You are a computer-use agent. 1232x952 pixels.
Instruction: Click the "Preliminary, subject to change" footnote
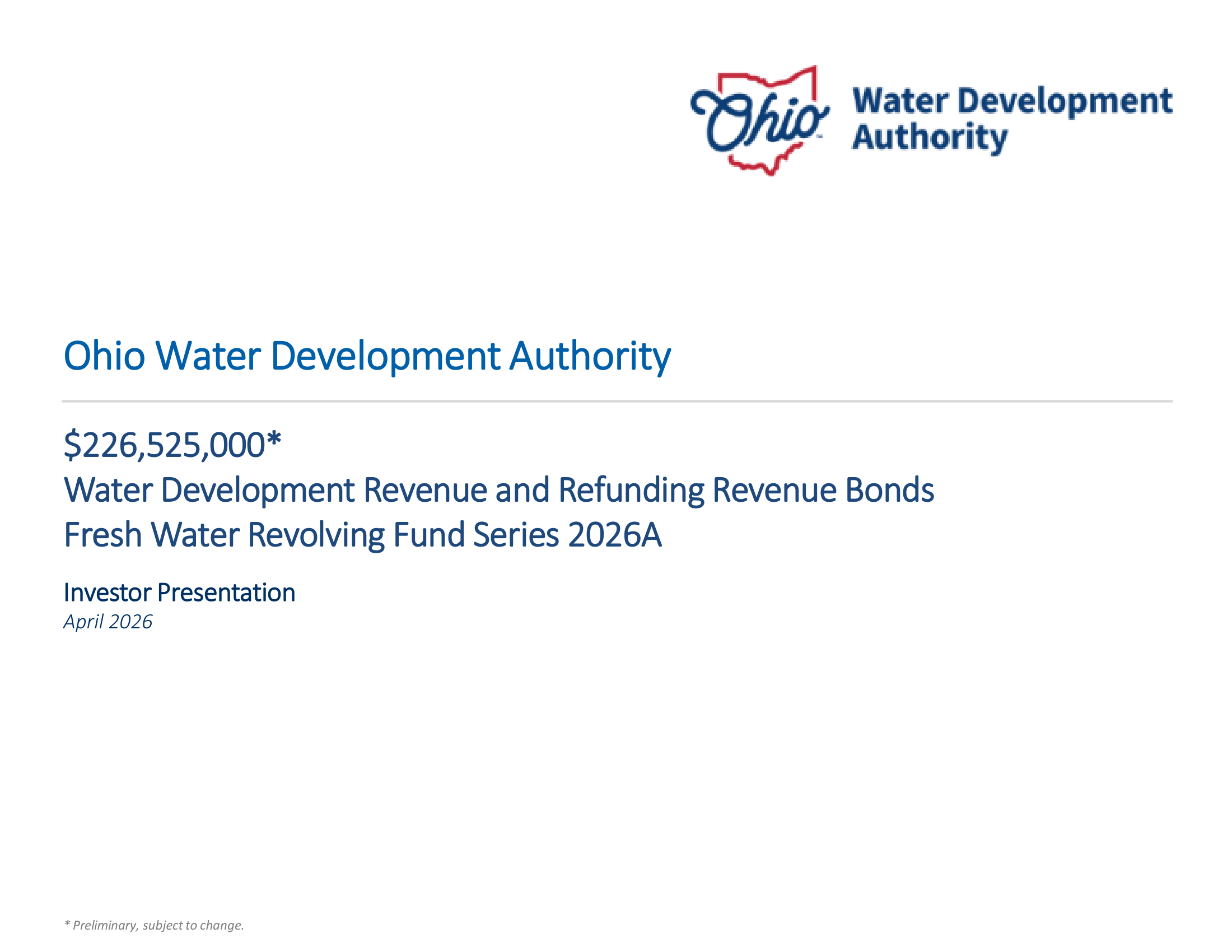(158, 926)
